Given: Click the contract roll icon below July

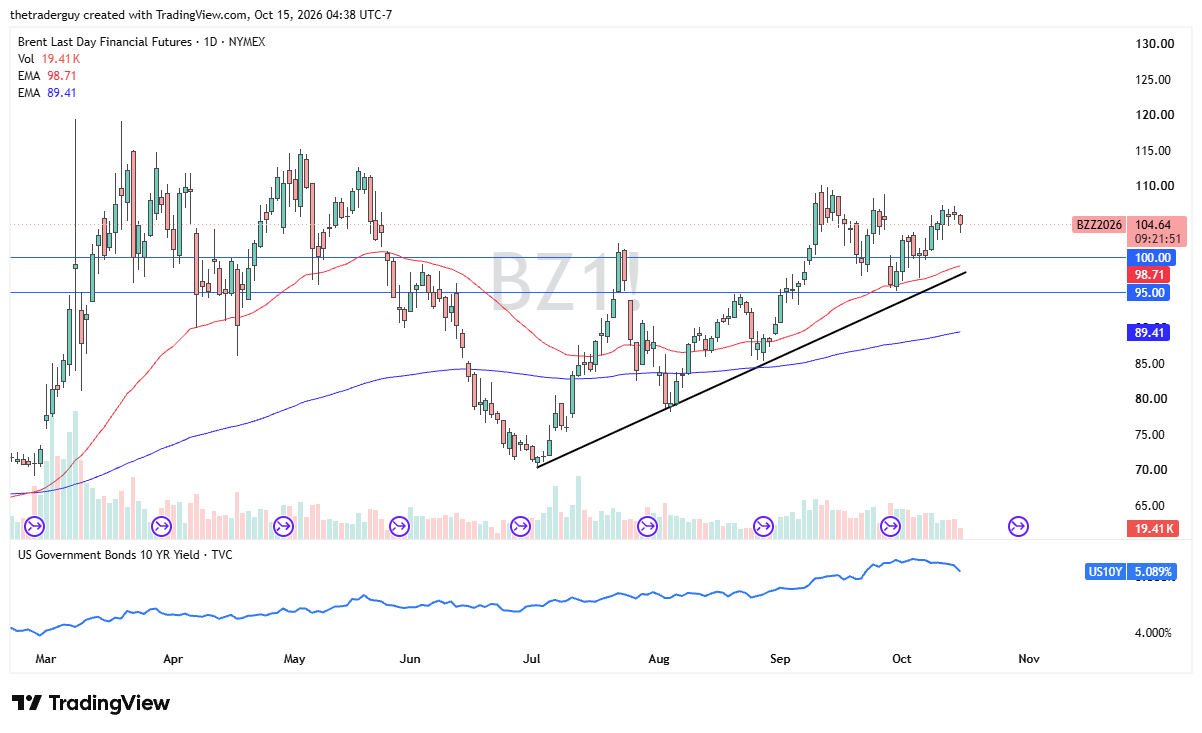Looking at the screenshot, I should coord(520,526).
